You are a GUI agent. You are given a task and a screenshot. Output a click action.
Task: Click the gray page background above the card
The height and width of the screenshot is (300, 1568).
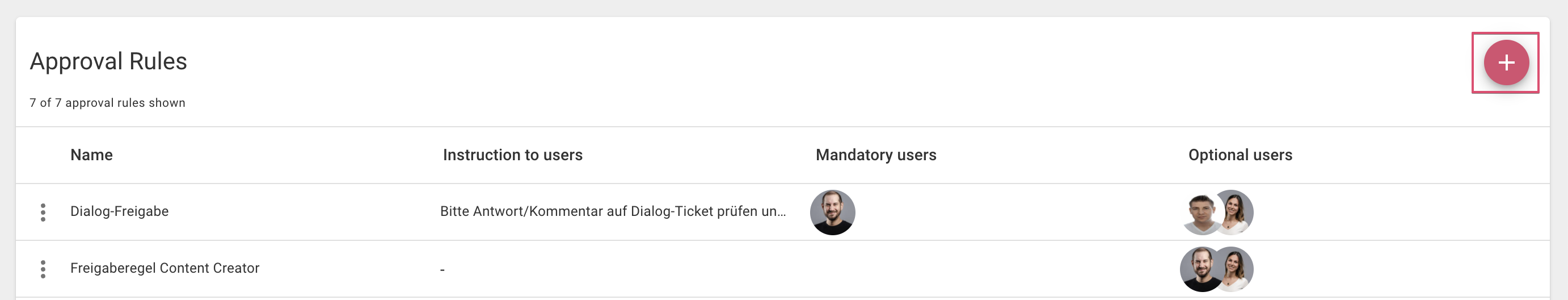(784, 8)
